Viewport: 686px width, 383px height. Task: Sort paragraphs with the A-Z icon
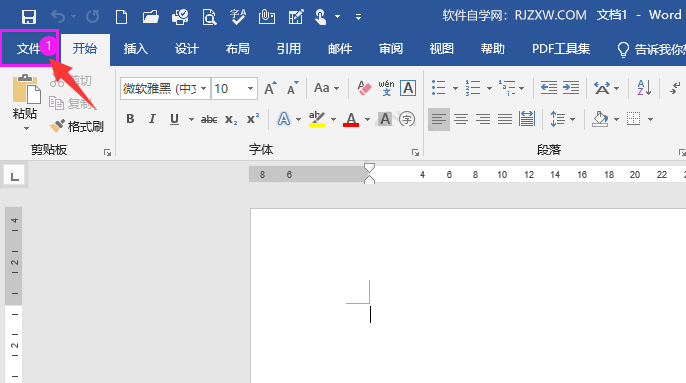(x=644, y=88)
